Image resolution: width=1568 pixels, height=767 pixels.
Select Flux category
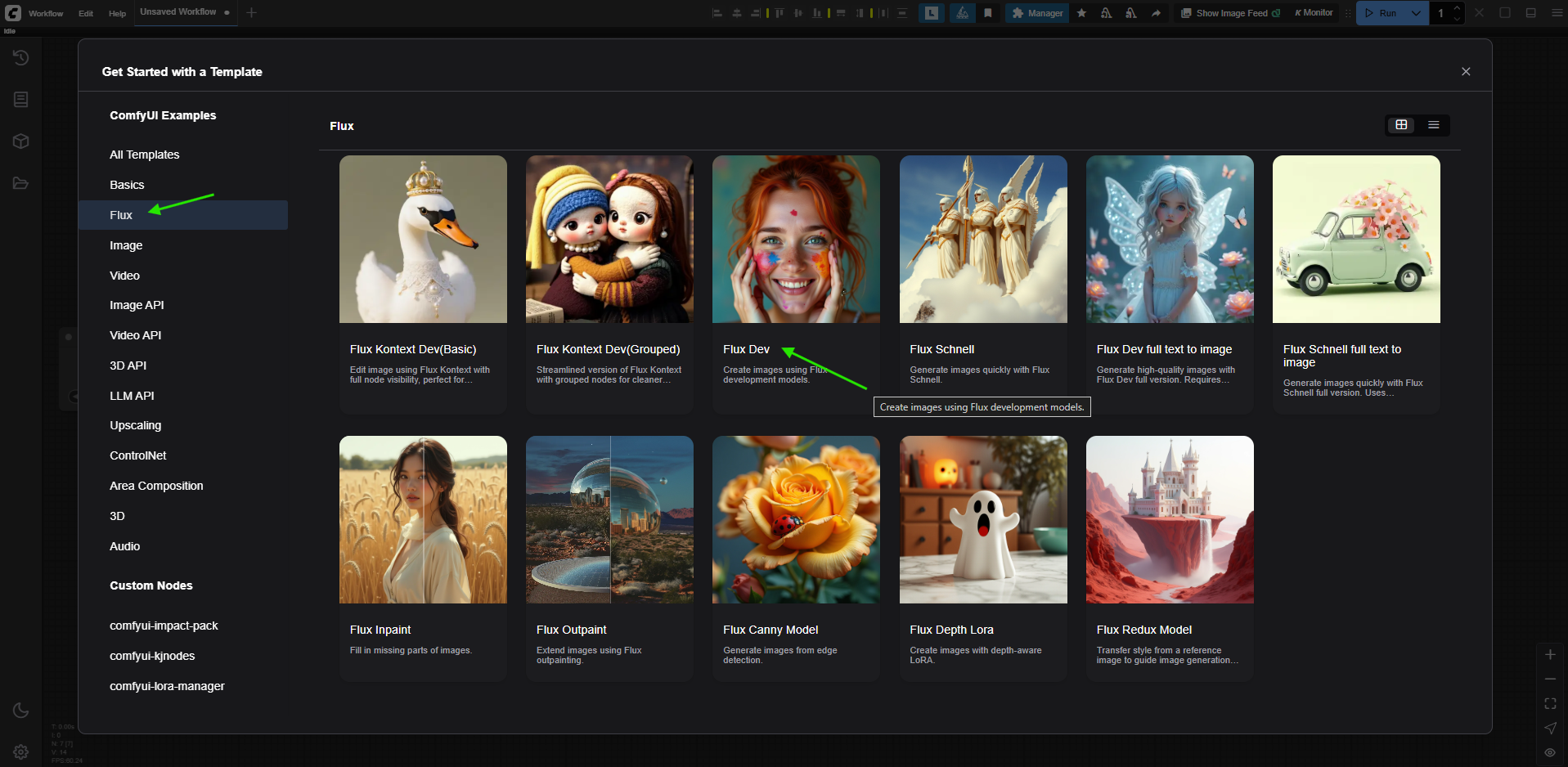[x=183, y=215]
